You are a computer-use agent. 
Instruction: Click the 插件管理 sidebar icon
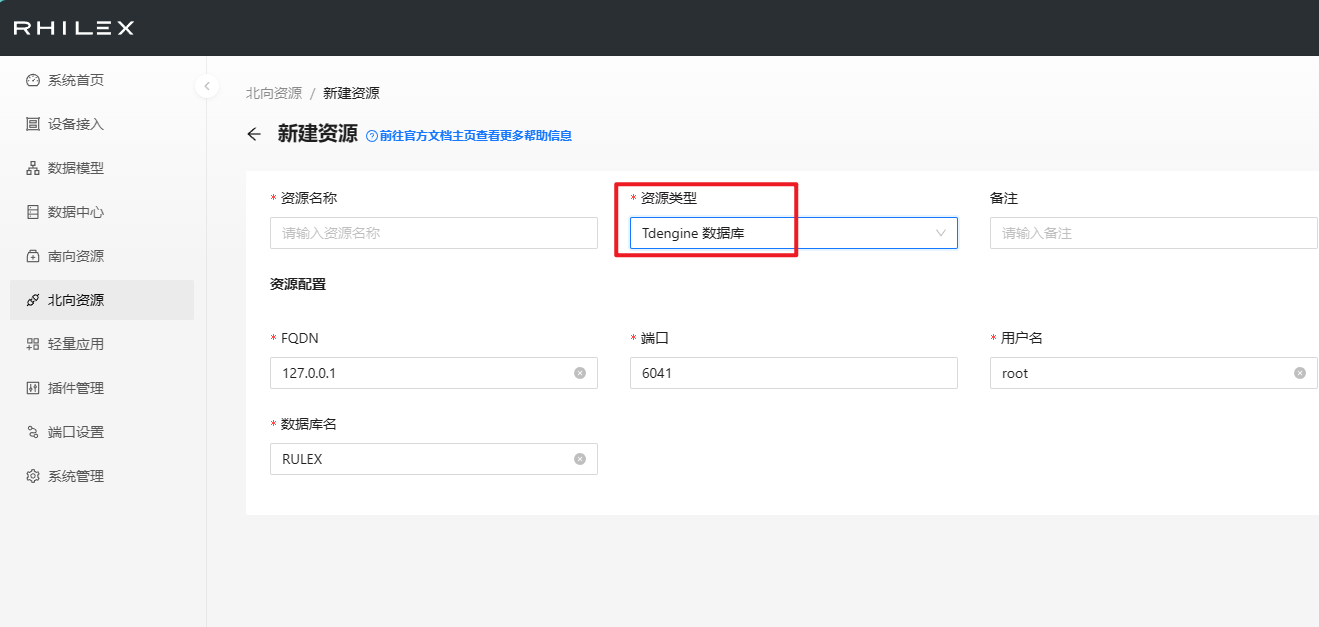(33, 388)
